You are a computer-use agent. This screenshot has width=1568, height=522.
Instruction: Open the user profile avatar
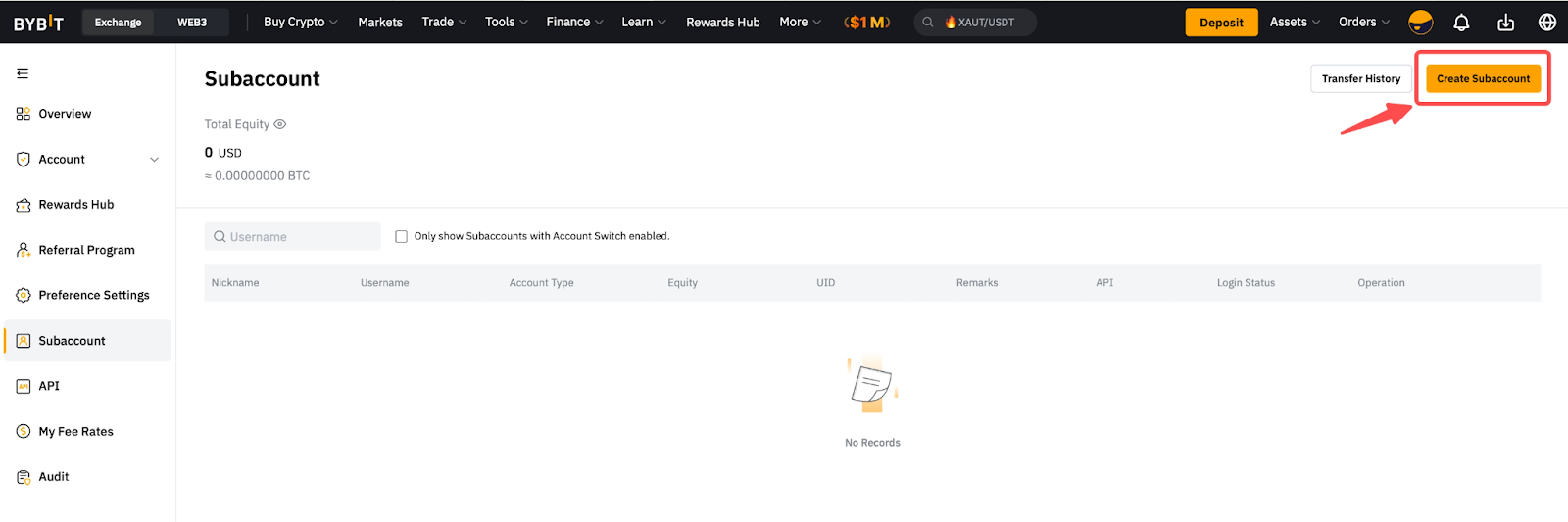tap(1420, 23)
